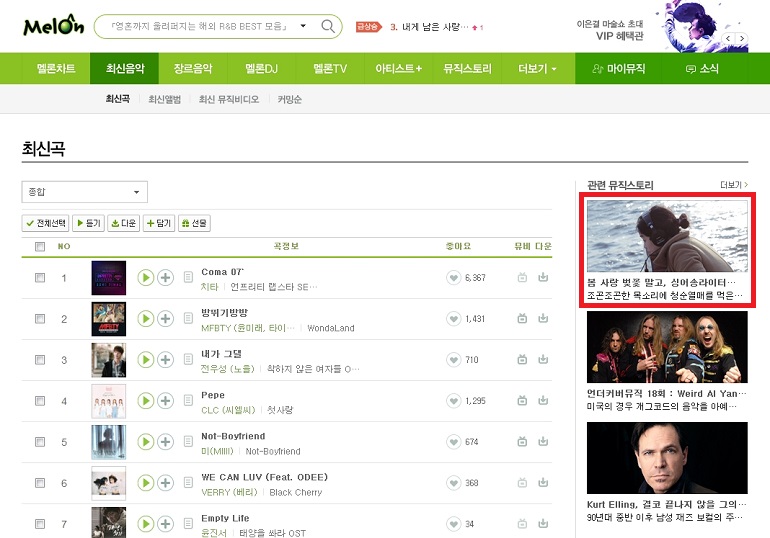
Task: Tick the checkbox for song number 1
Action: click(40, 278)
